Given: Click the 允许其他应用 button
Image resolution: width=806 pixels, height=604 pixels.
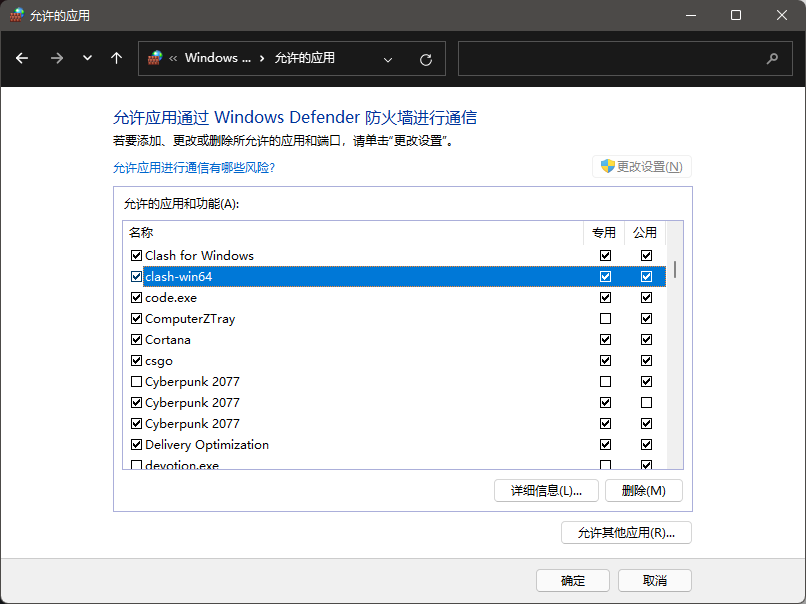Looking at the screenshot, I should (626, 533).
